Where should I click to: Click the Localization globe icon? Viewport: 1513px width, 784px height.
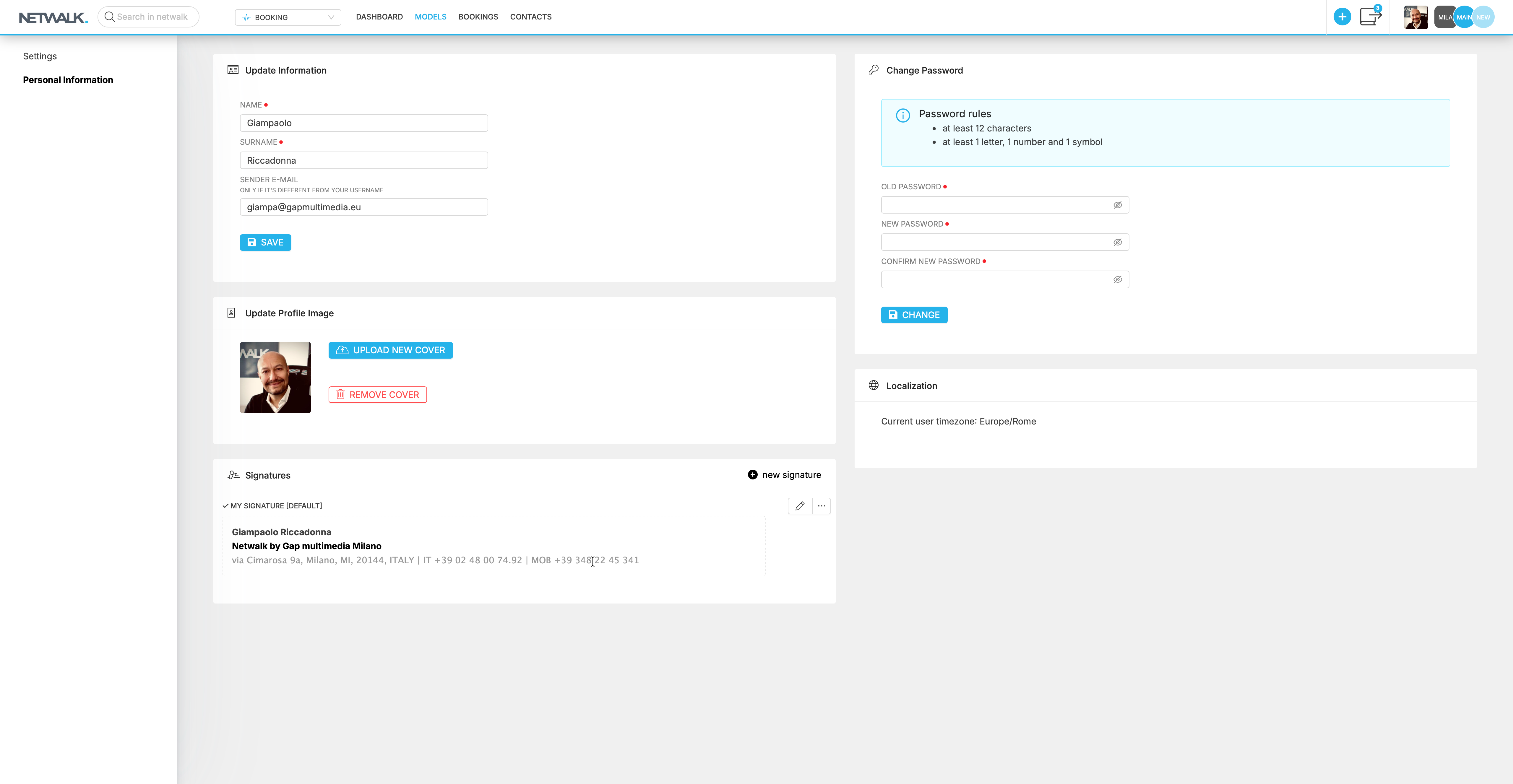874,385
